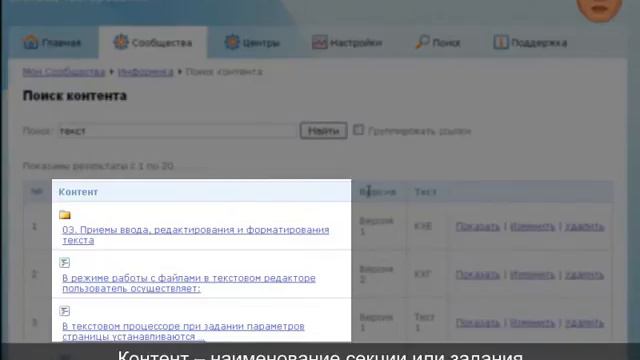Image resolution: width=640 pixels, height=360 pixels.
Task: Click the house icon next to Главная
Action: [x=31, y=42]
